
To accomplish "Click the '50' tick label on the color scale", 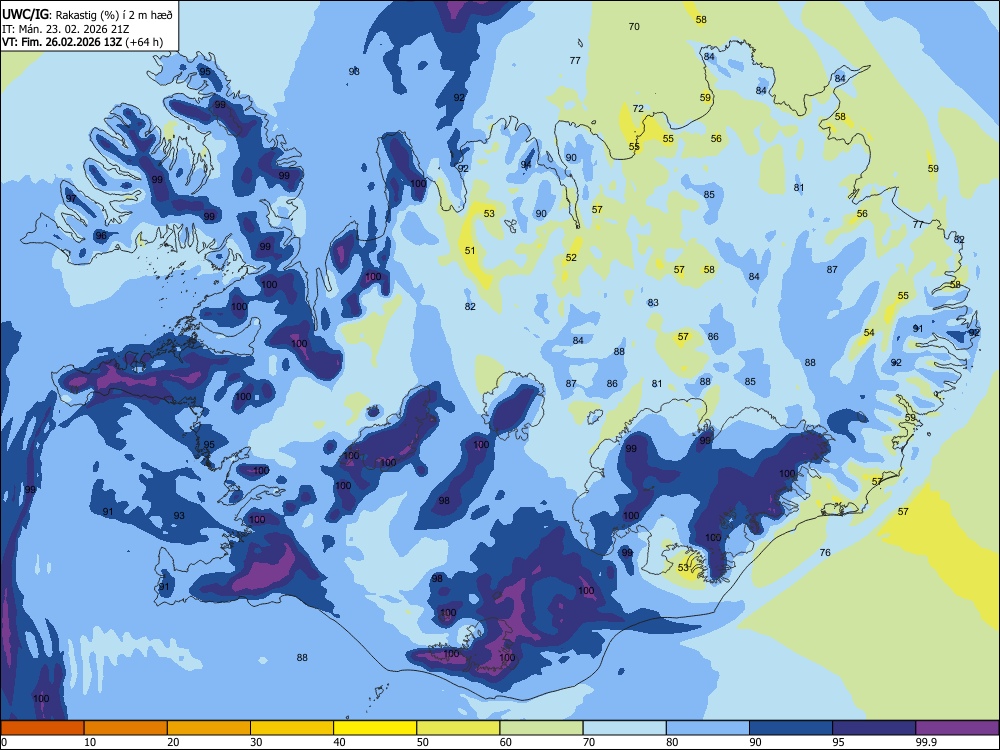I will 422,742.
